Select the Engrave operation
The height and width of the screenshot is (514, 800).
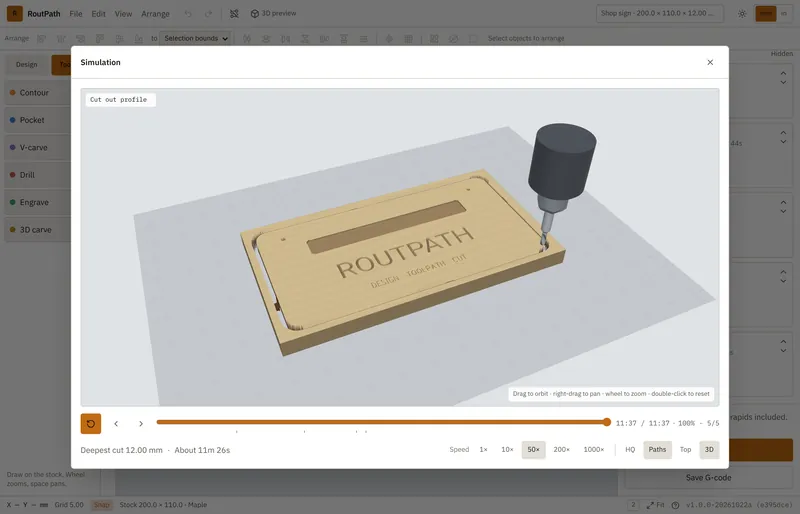[x=38, y=203]
